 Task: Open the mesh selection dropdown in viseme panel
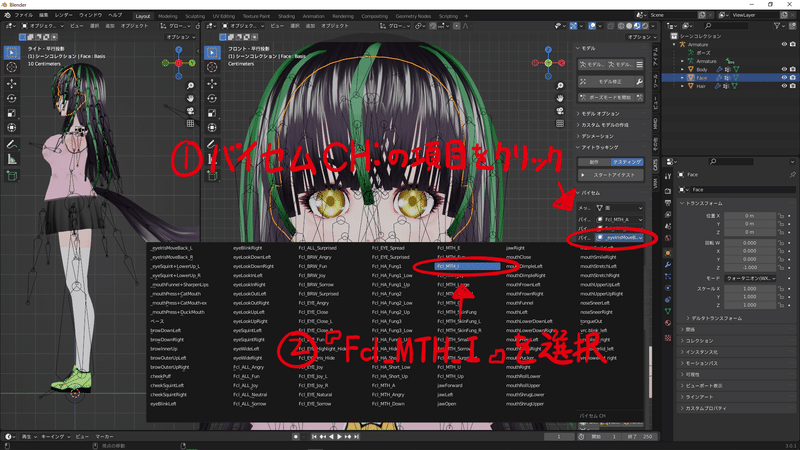point(619,208)
